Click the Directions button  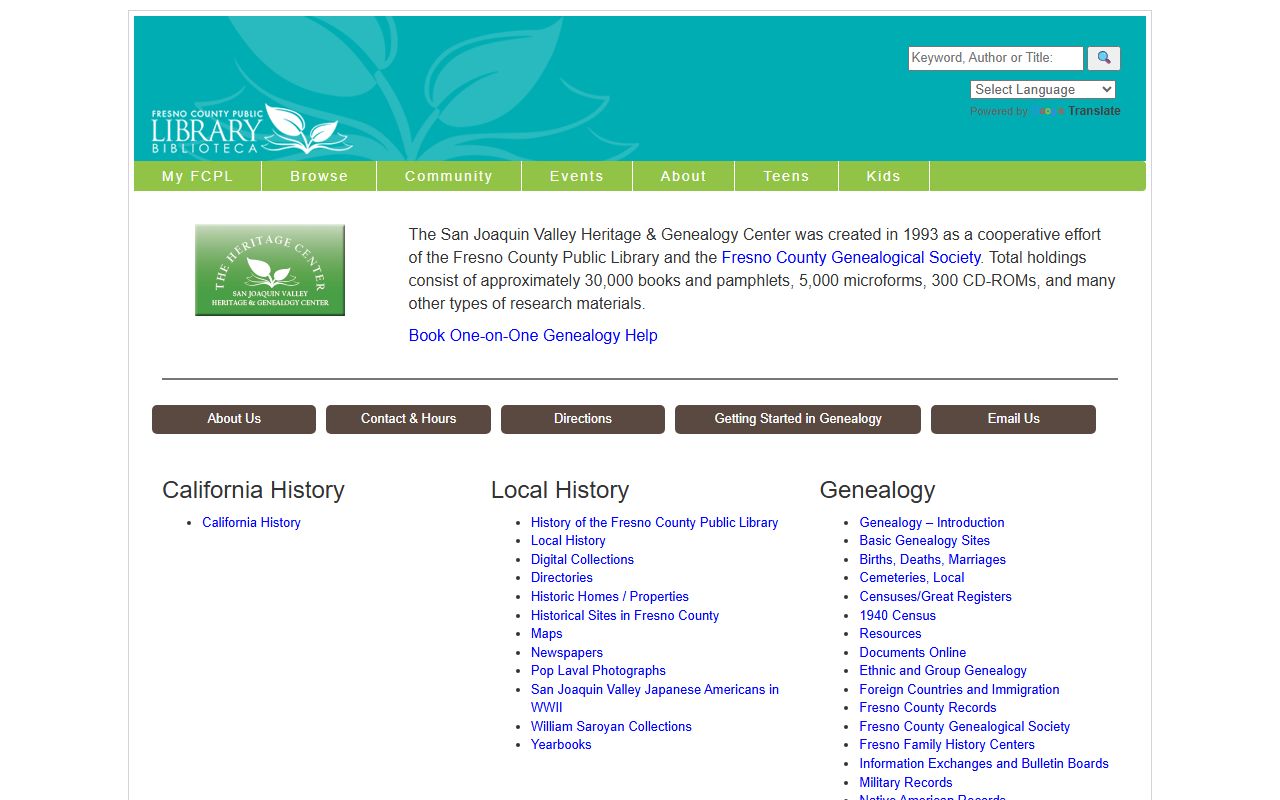(583, 419)
